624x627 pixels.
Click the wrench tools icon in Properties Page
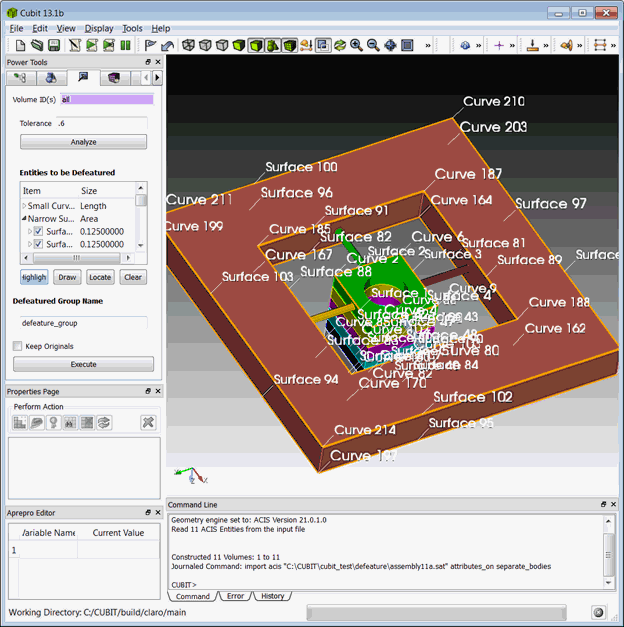pyautogui.click(x=148, y=422)
